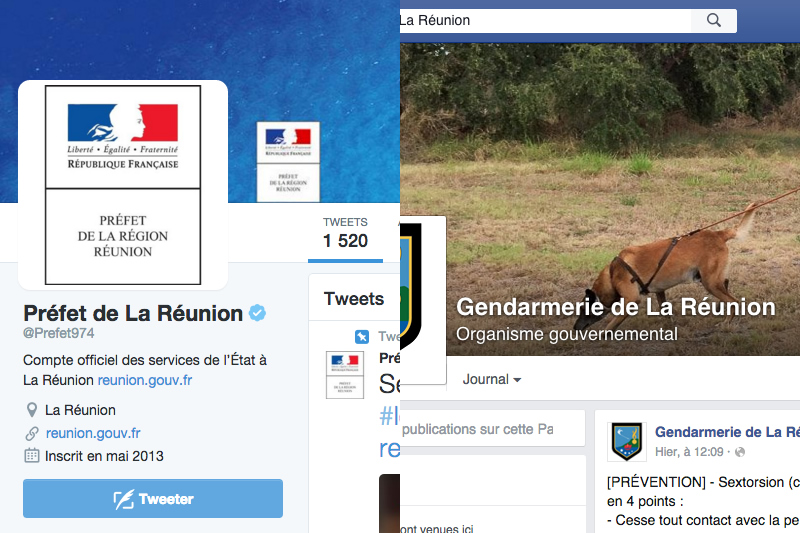The width and height of the screenshot is (800, 533).
Task: Click the Gendarmerie de La Réunion post author name
Action: tap(727, 432)
